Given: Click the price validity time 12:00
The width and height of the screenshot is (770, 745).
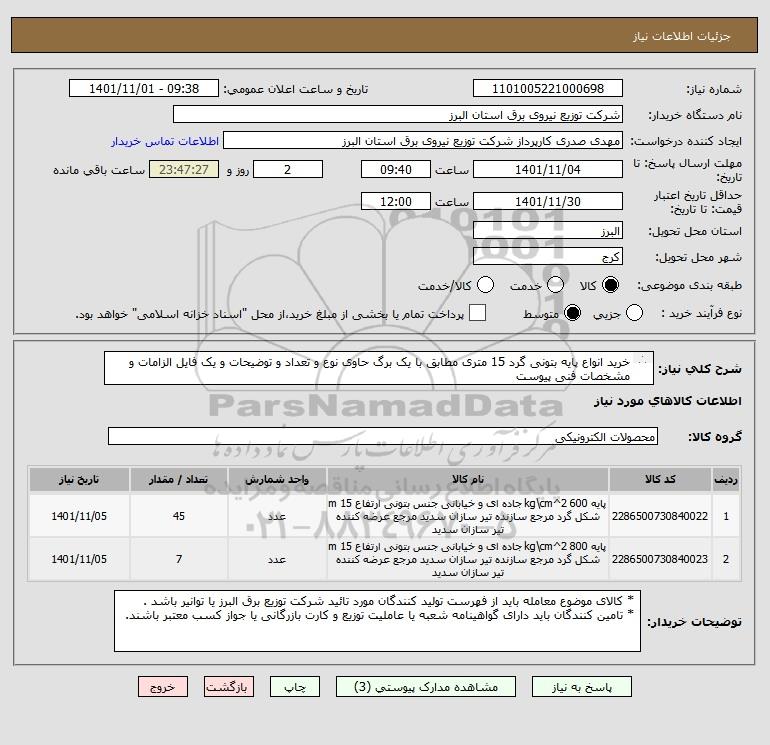Looking at the screenshot, I should tap(396, 201).
